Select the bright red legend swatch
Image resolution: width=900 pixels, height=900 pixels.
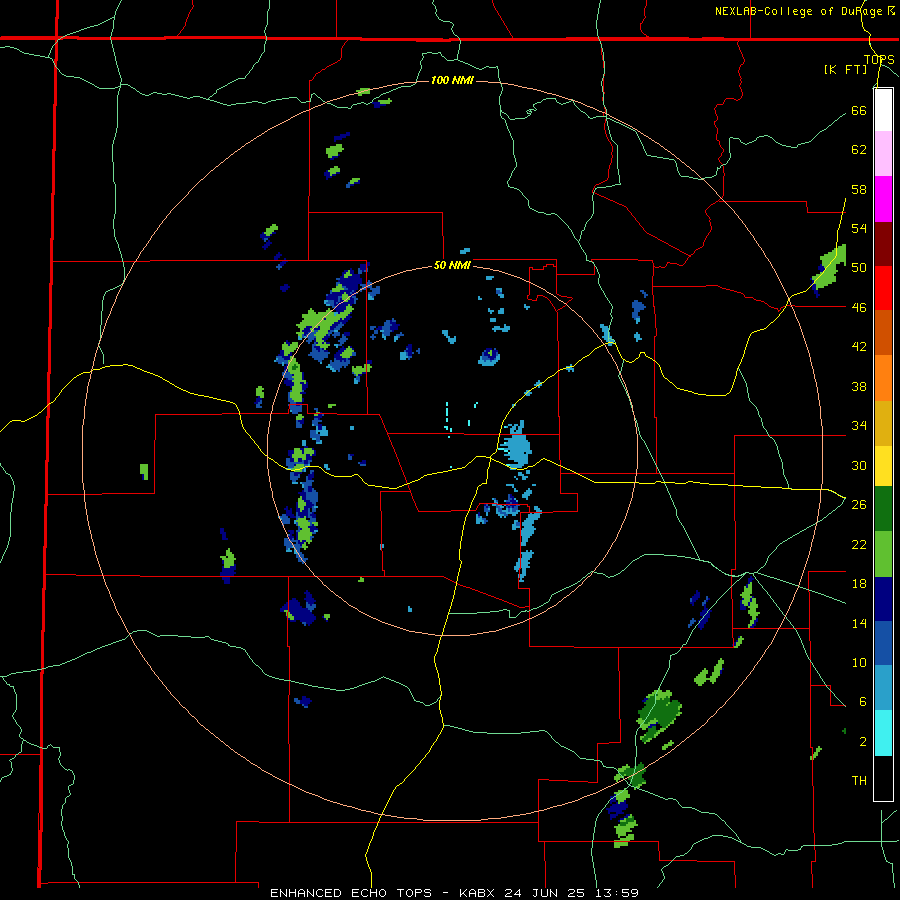click(883, 288)
